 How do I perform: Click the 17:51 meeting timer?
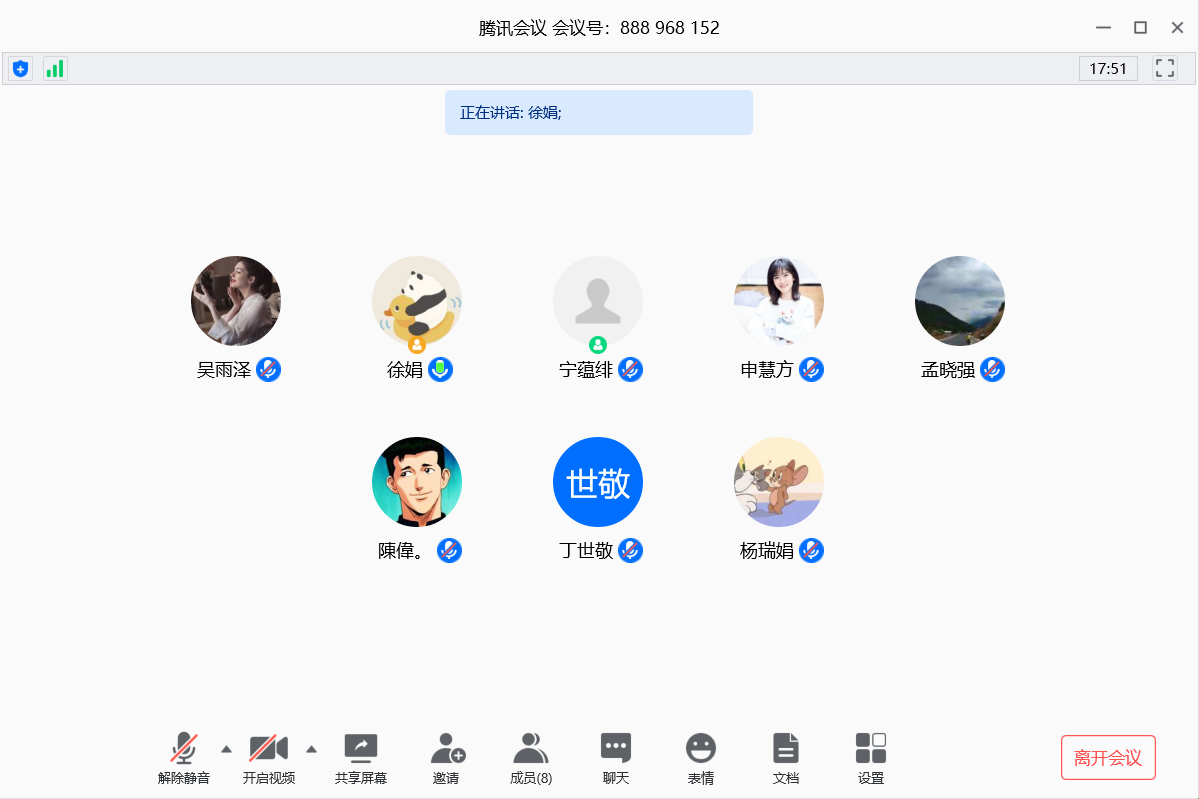tap(1108, 69)
